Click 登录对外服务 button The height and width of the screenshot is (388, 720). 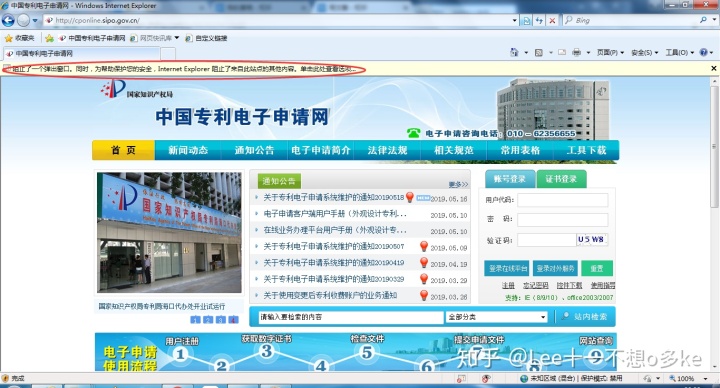[x=555, y=268]
